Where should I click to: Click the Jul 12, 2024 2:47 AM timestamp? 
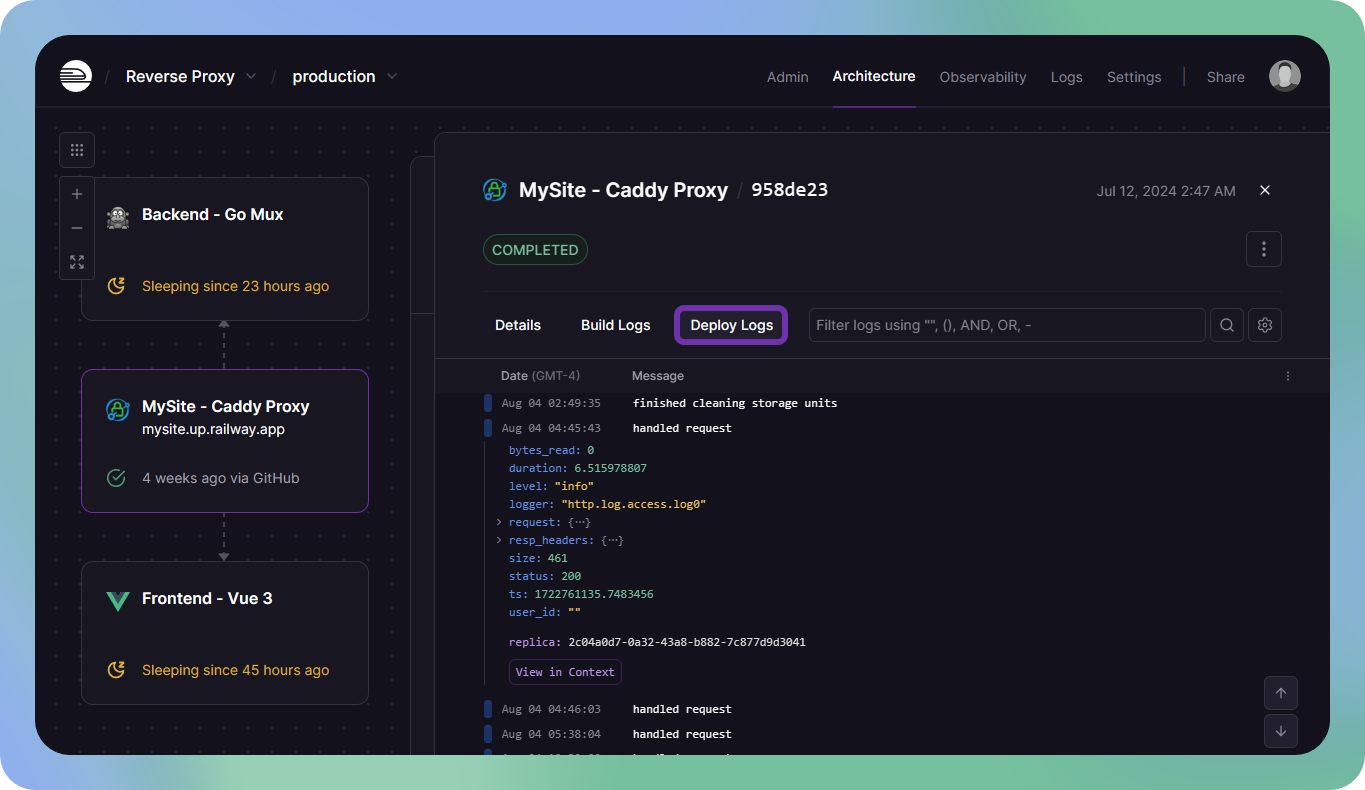[x=1166, y=191]
